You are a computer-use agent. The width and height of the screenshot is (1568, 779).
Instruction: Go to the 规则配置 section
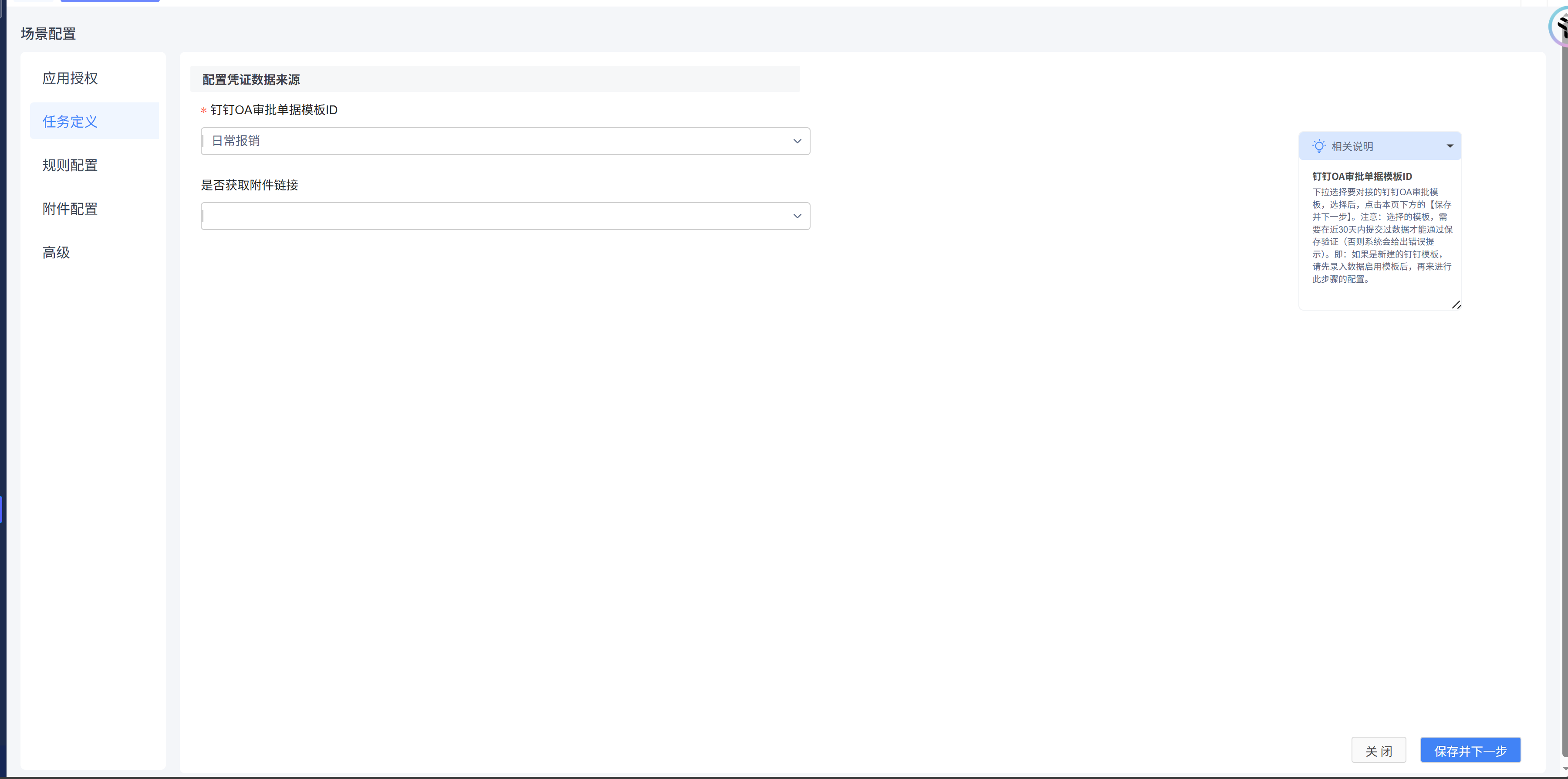click(70, 165)
